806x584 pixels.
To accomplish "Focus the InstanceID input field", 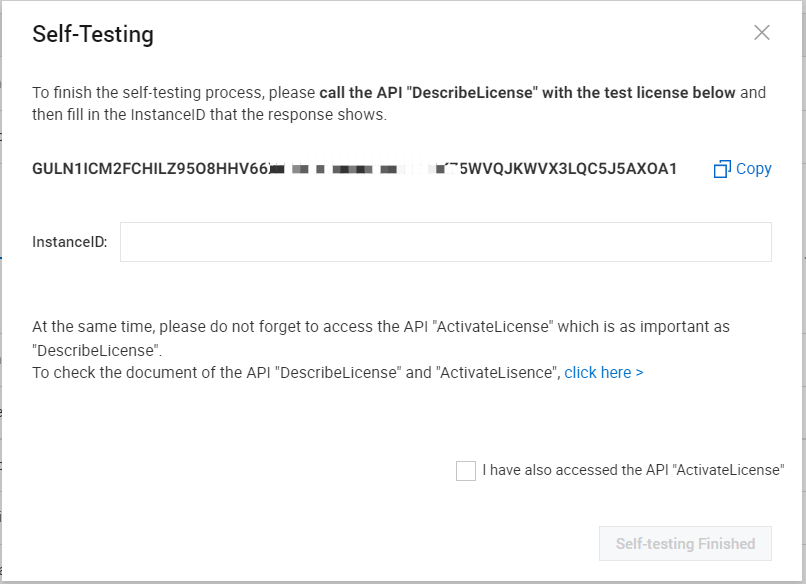I will pos(445,242).
